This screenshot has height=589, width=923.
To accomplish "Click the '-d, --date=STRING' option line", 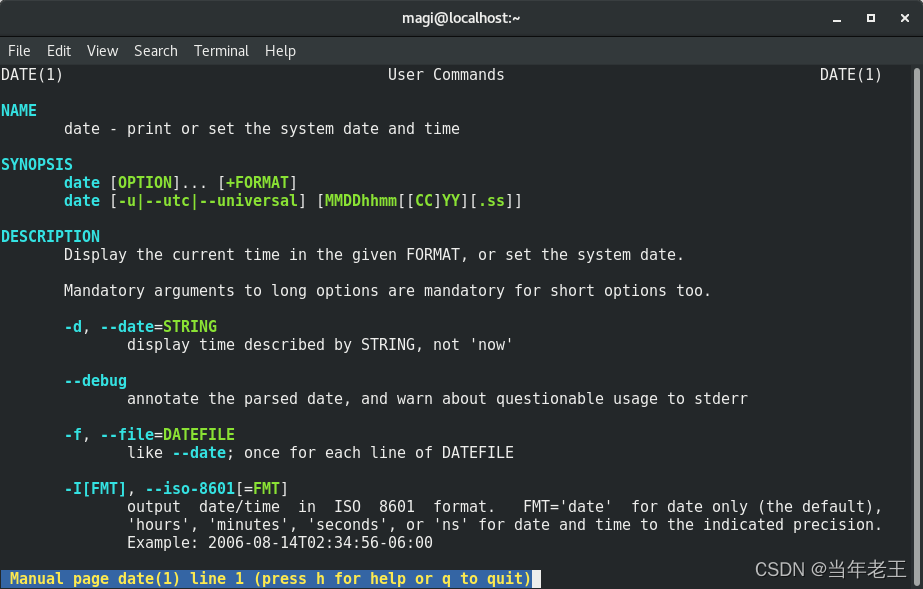I will (x=141, y=327).
